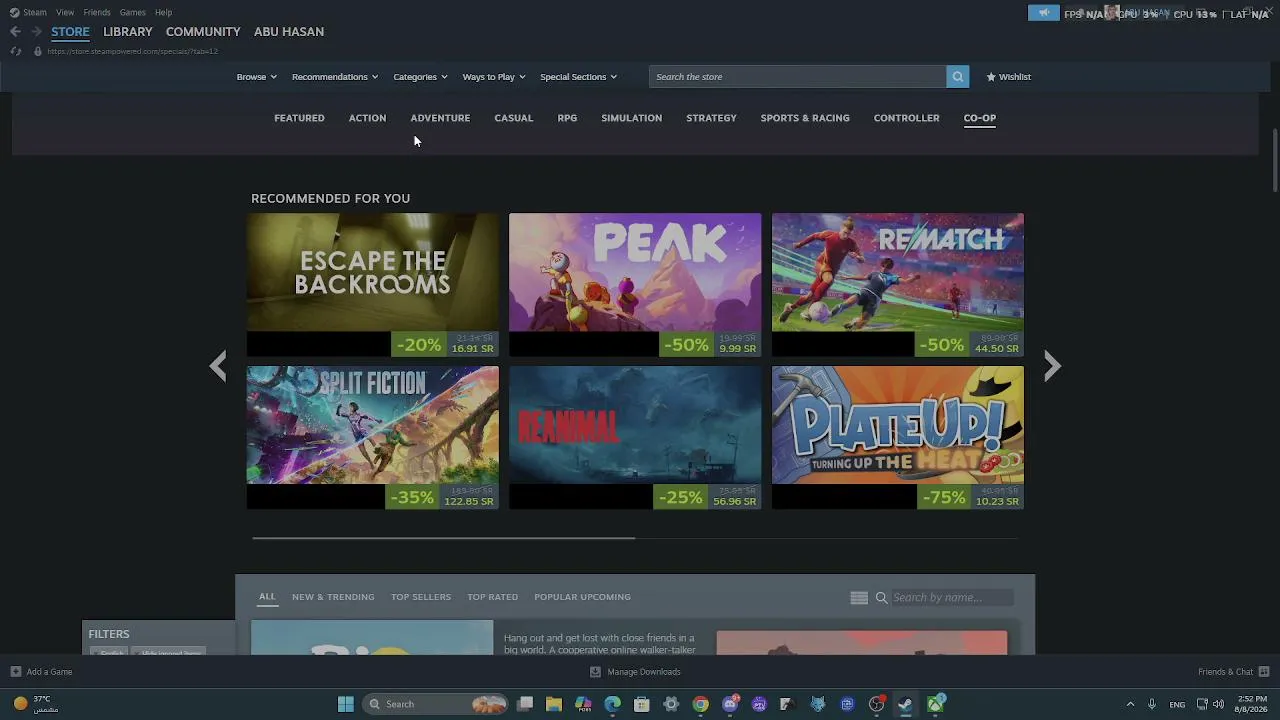Open the PEAK game card
The width and height of the screenshot is (1280, 720).
click(x=635, y=285)
